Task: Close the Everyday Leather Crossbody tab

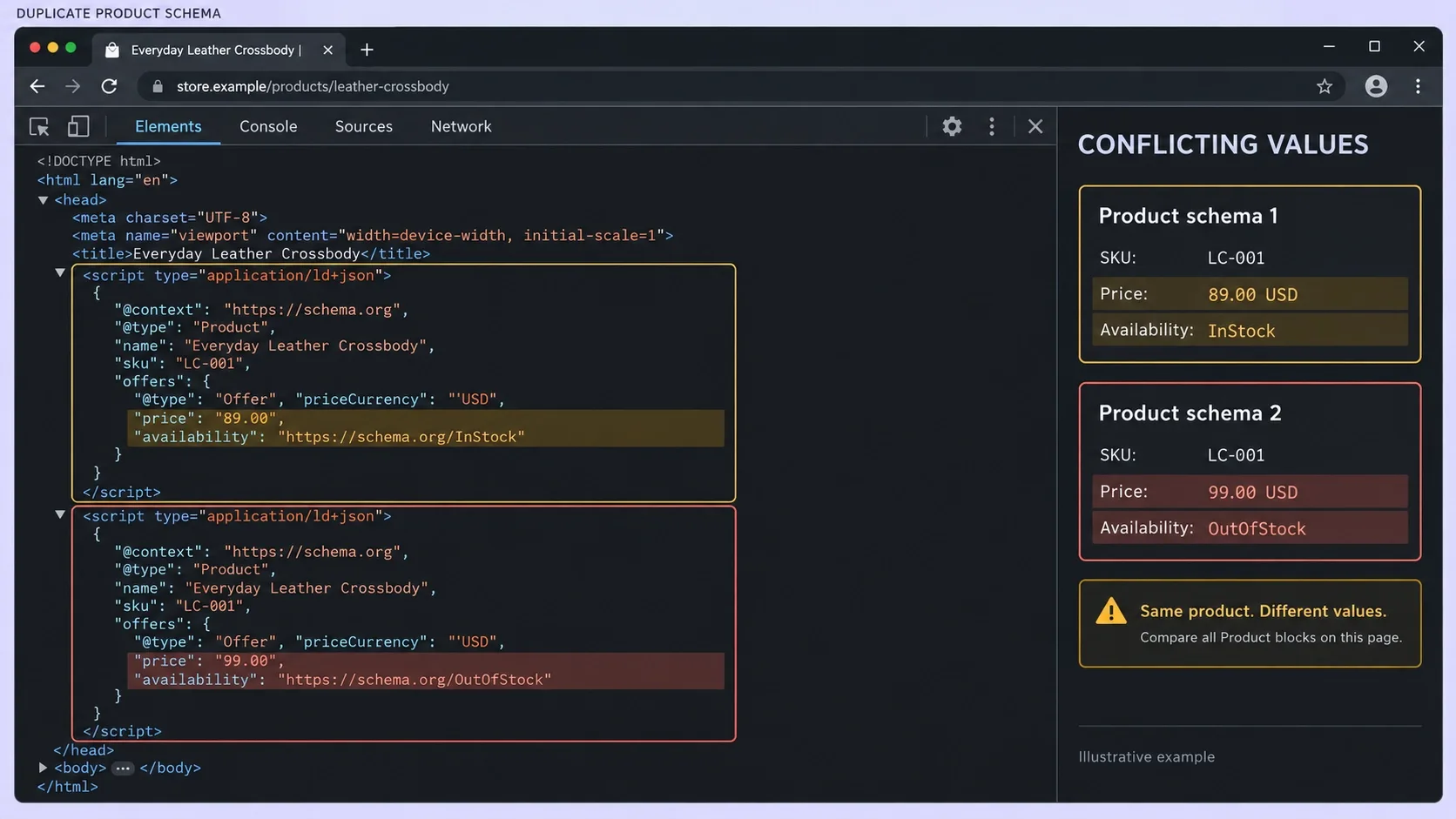Action: [x=327, y=50]
